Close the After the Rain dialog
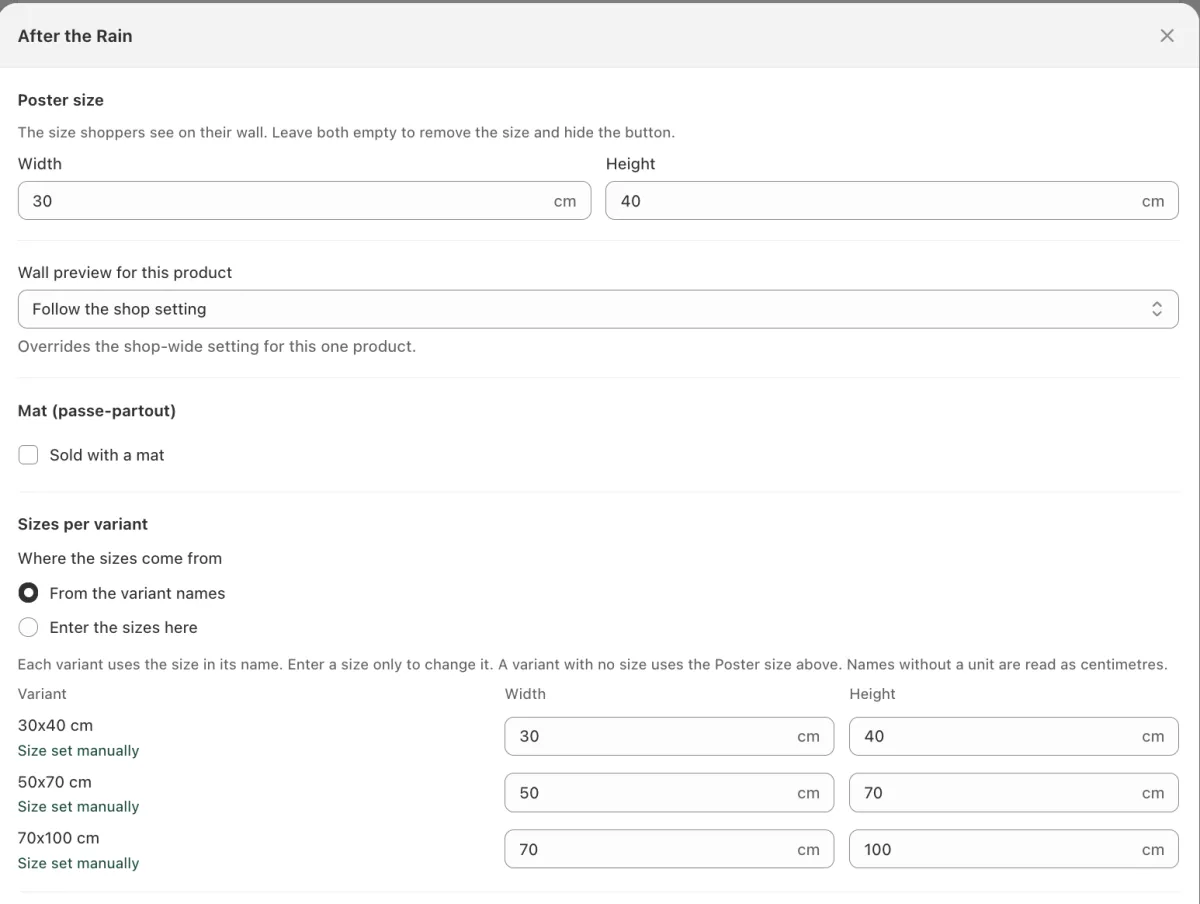The image size is (1200, 904). pos(1167,36)
